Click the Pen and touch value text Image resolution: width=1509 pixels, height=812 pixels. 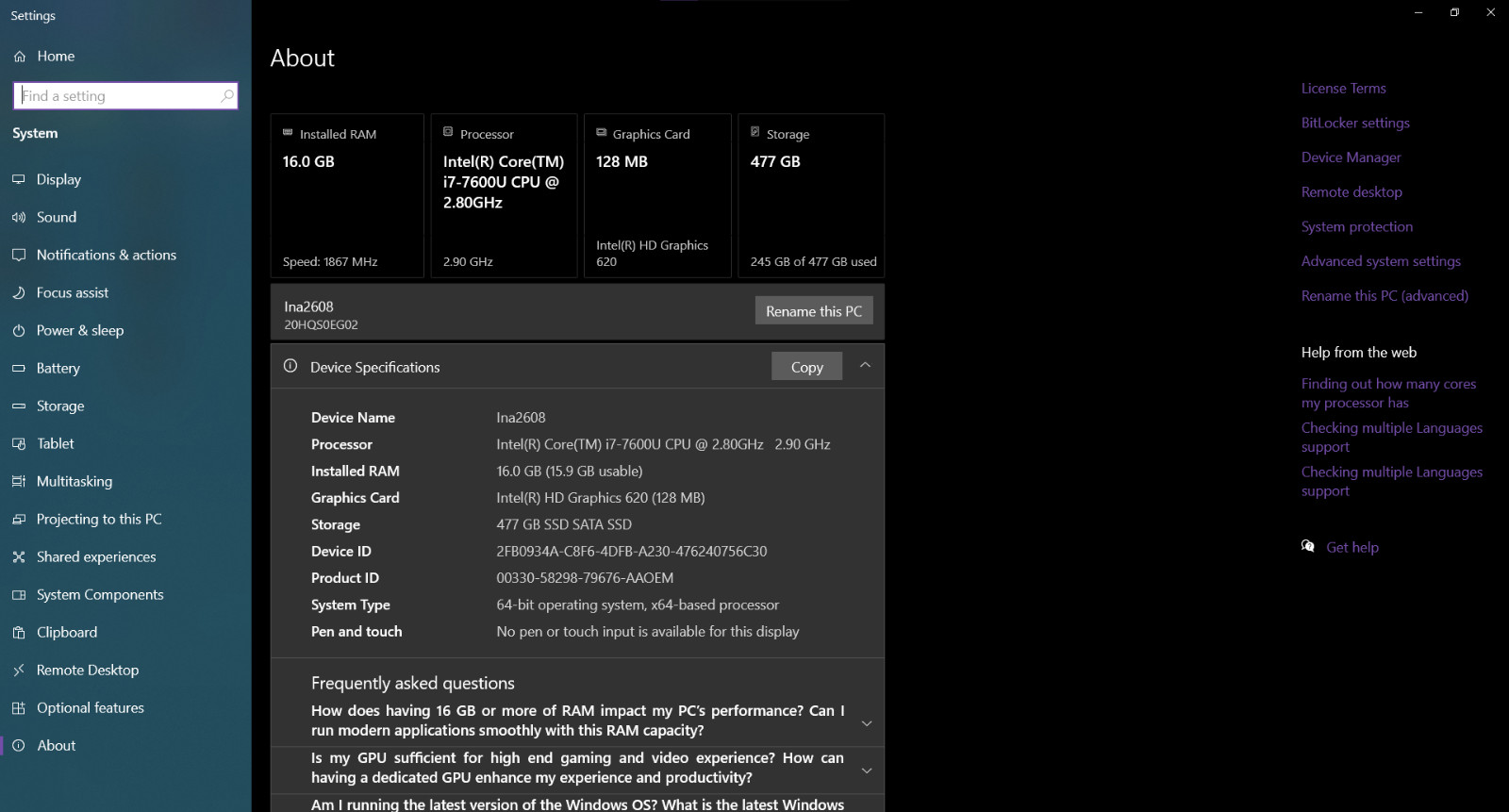[x=648, y=632]
